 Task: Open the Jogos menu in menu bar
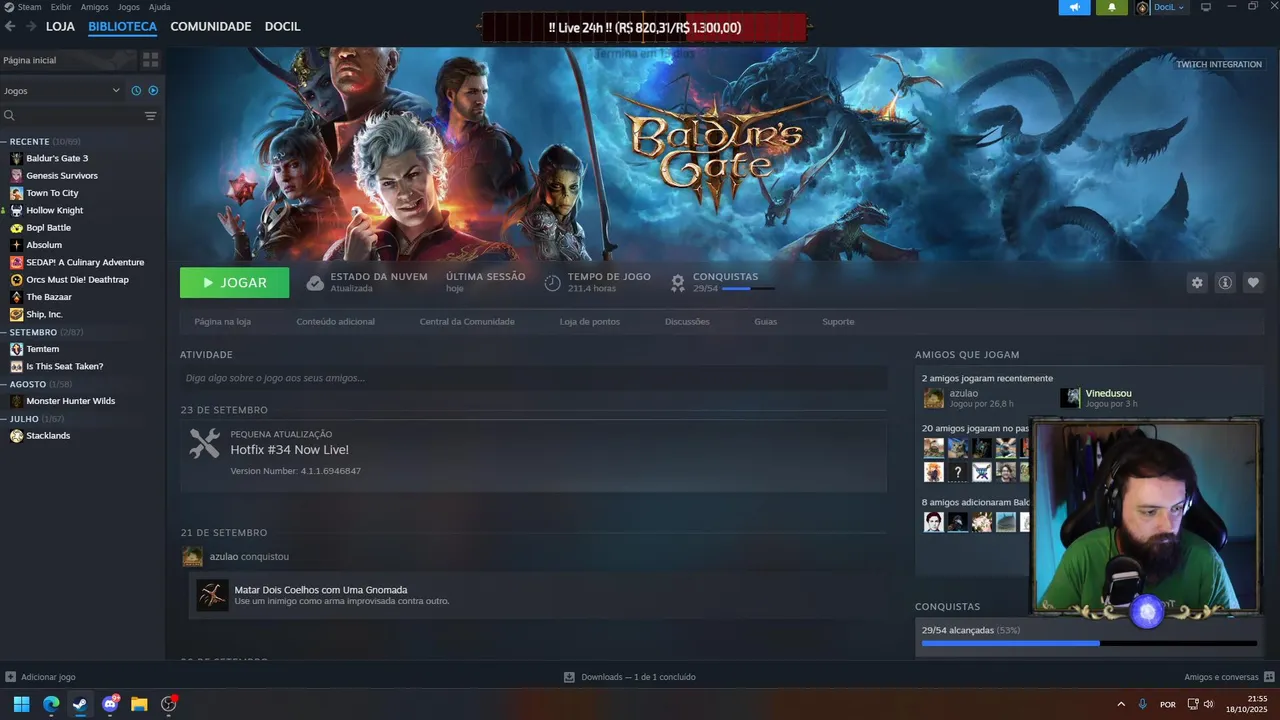coord(129,7)
